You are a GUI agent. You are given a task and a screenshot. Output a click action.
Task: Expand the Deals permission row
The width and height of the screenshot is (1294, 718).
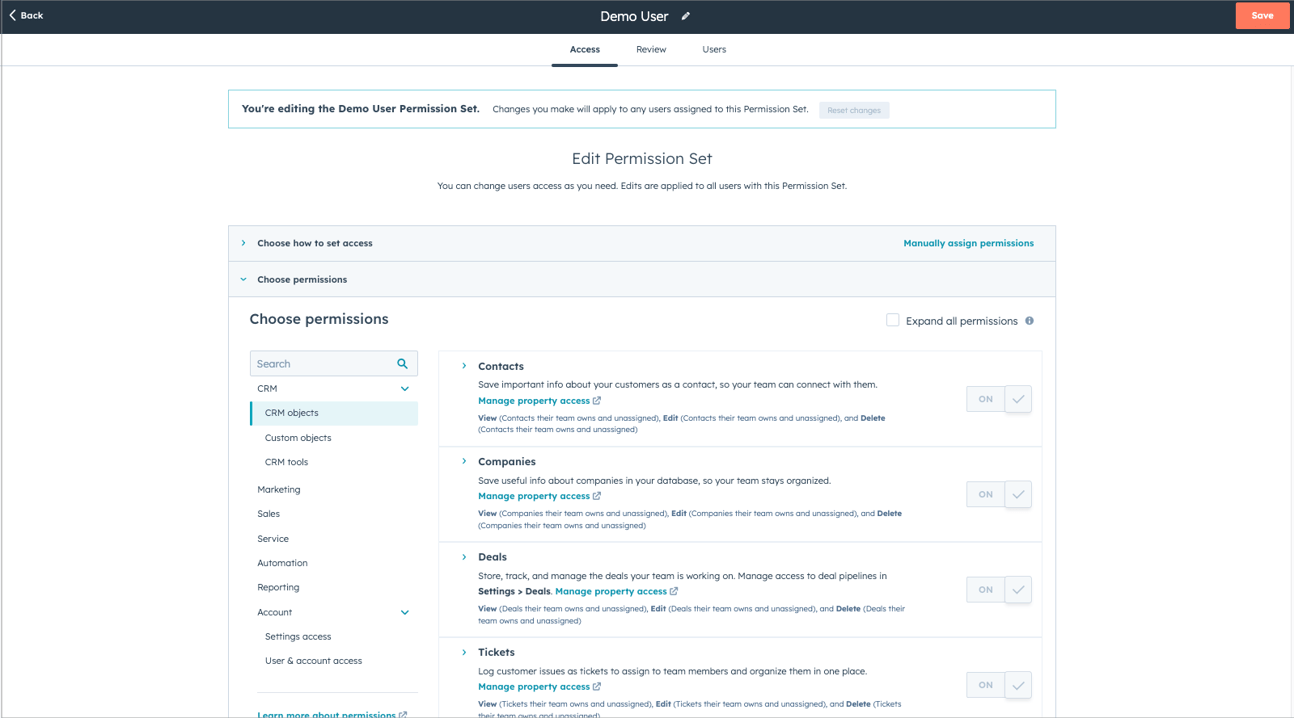[x=464, y=556]
